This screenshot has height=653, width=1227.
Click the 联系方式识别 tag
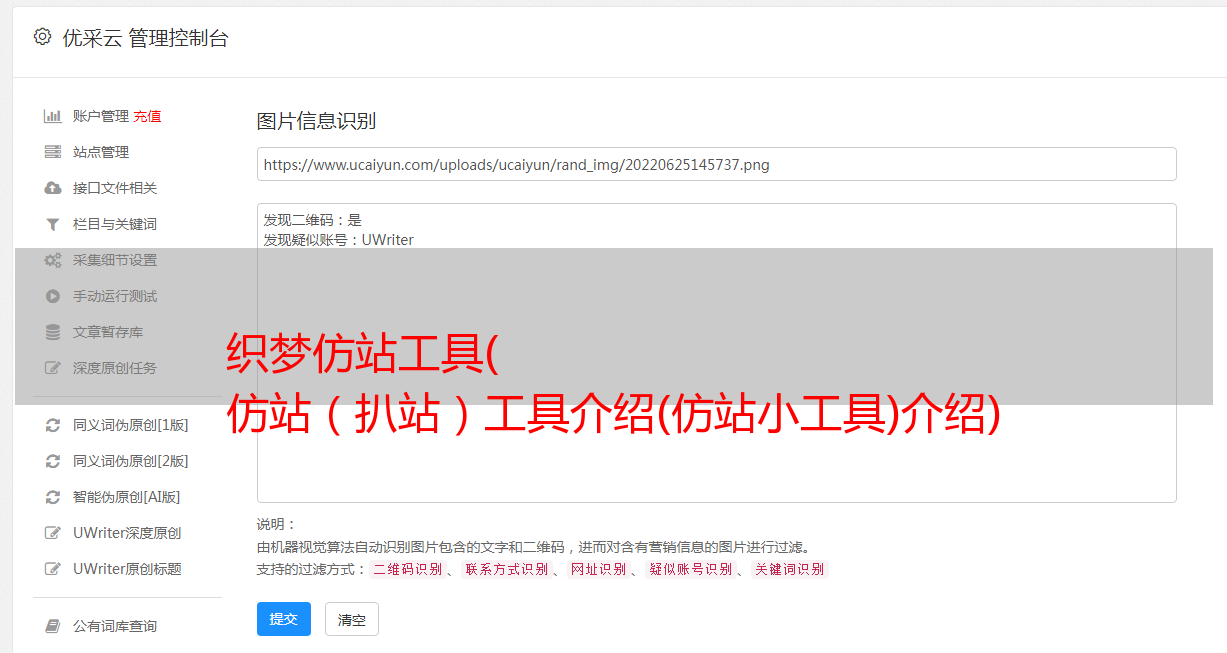pyautogui.click(x=506, y=569)
